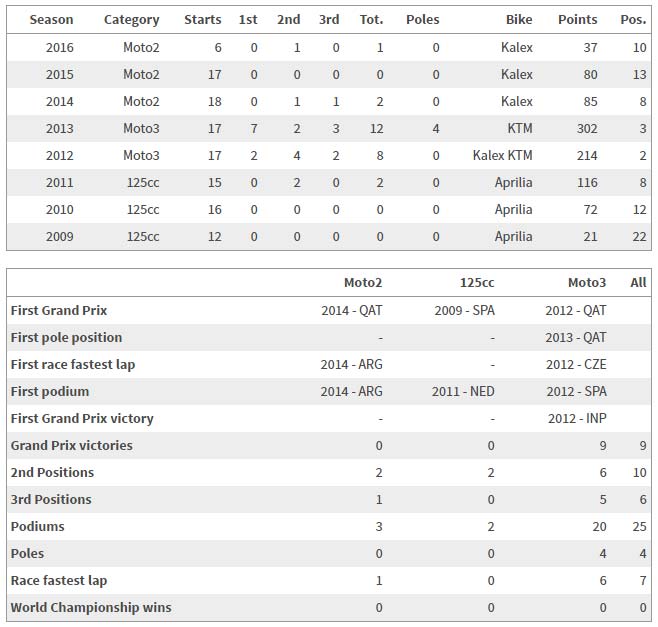Image resolution: width=658 pixels, height=627 pixels.
Task: Click the Season column header
Action: [x=51, y=19]
